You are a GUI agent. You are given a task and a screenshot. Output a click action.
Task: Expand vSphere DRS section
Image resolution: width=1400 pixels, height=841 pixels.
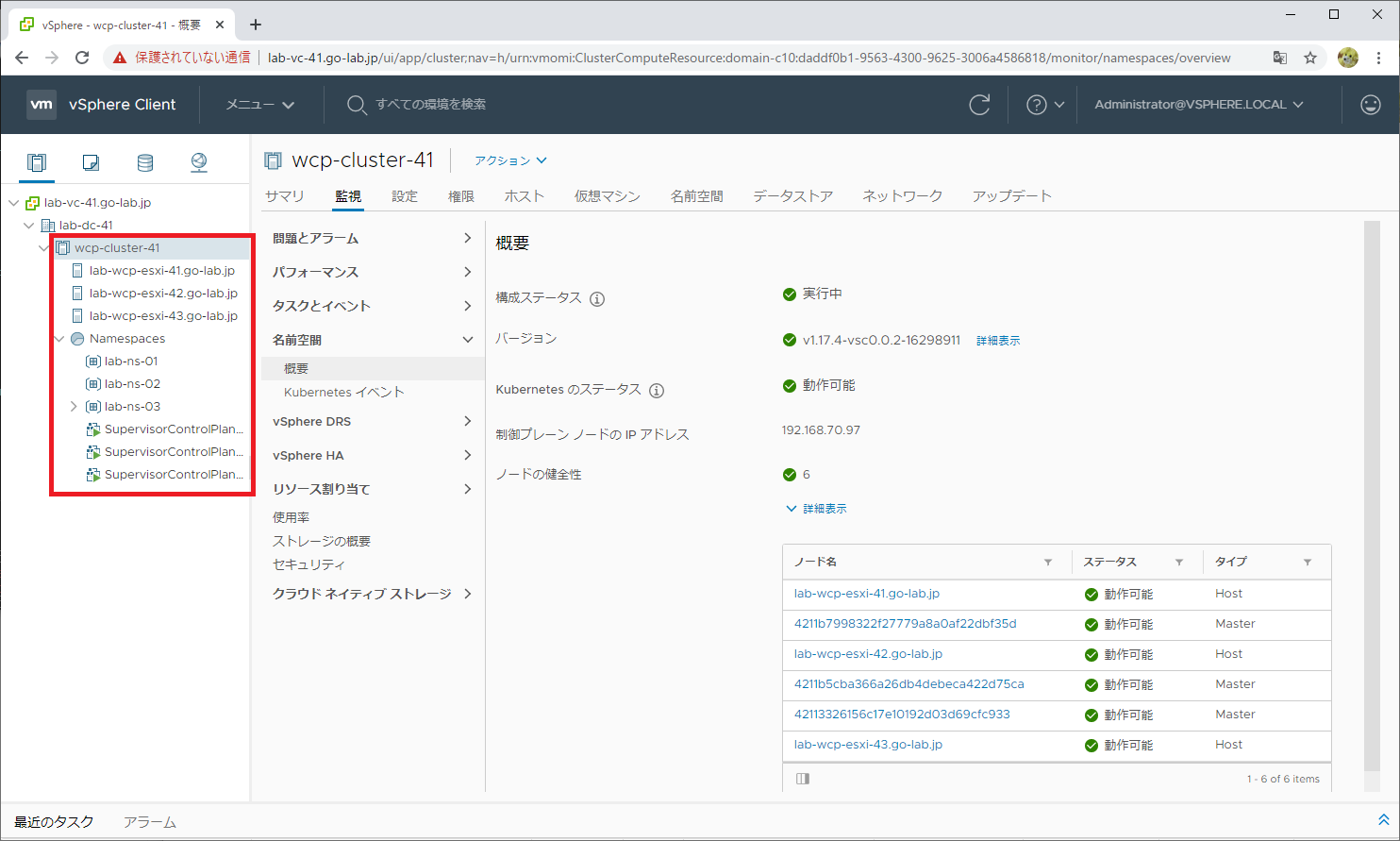373,422
